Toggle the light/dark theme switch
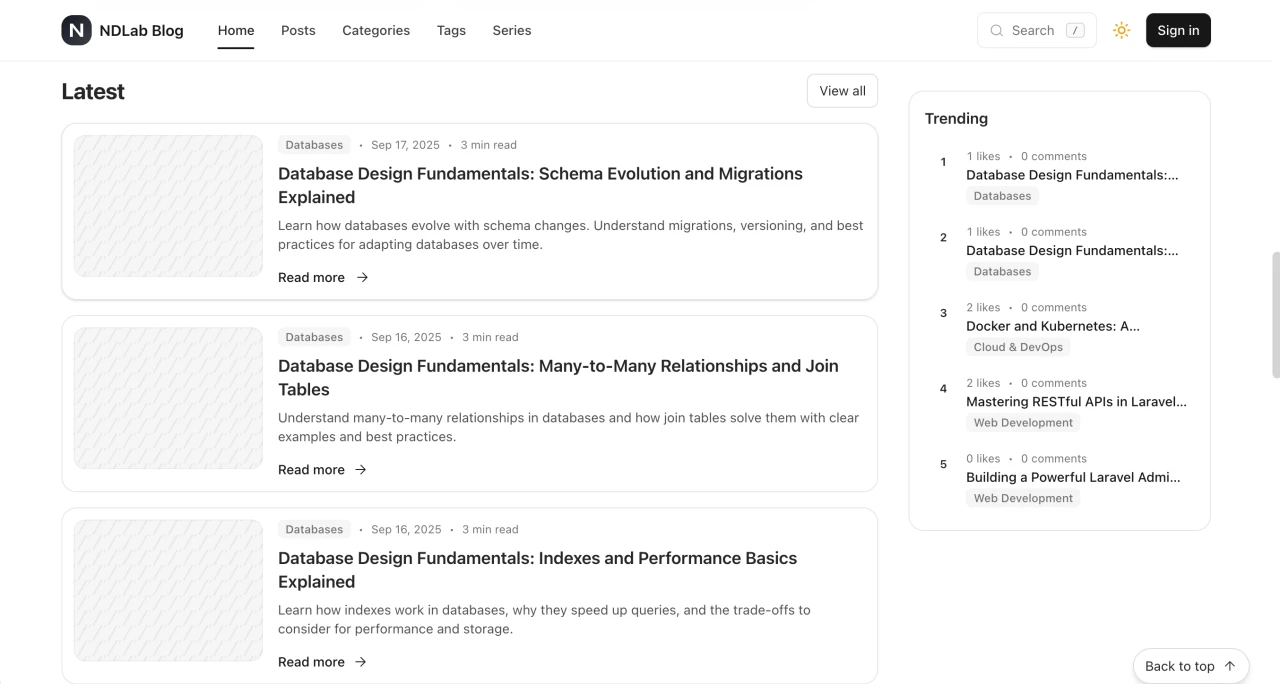The height and width of the screenshot is (684, 1280). pyautogui.click(x=1121, y=30)
